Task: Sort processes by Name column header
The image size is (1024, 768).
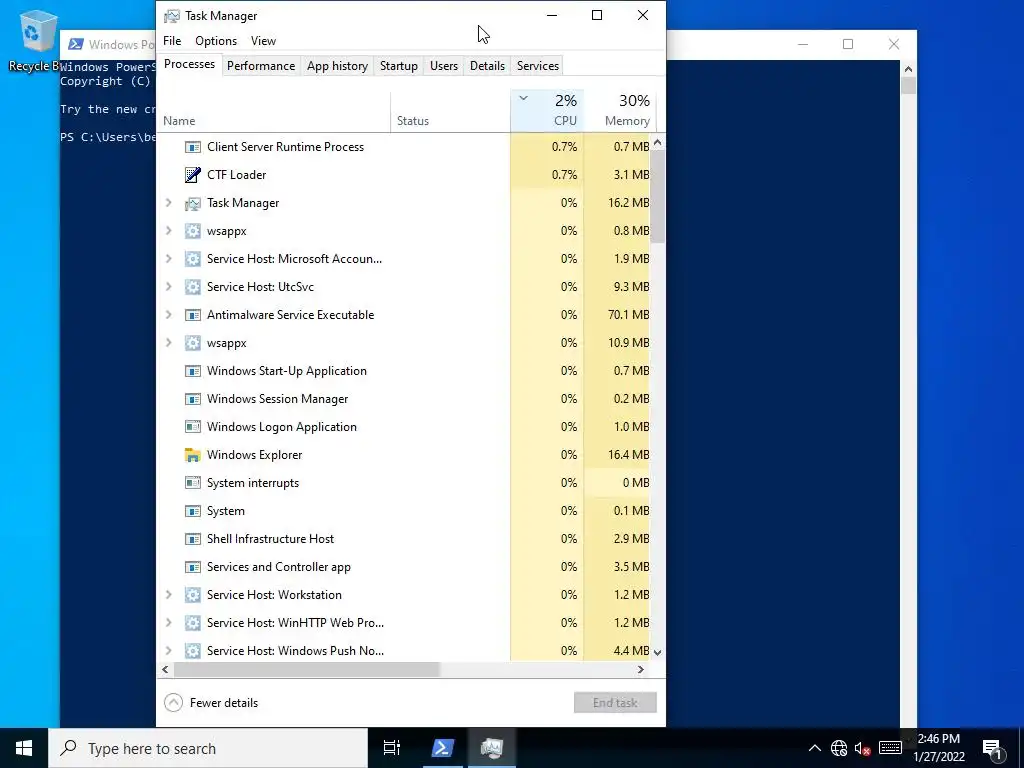Action: (274, 111)
